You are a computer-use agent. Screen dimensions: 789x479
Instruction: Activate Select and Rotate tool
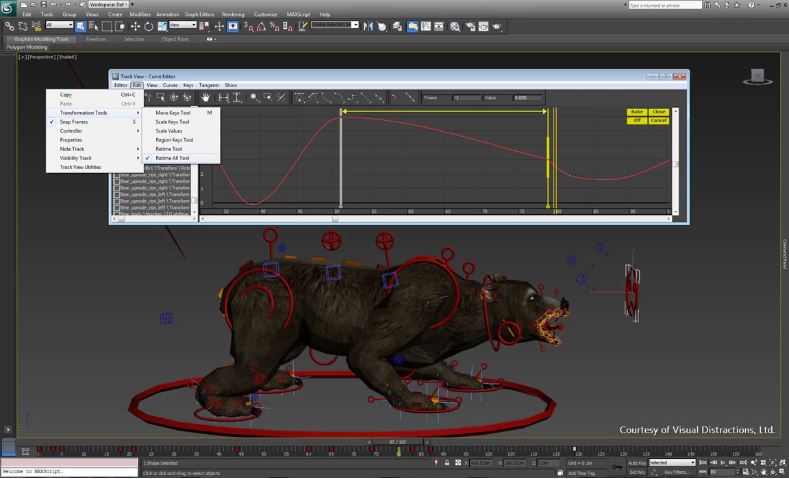click(148, 26)
